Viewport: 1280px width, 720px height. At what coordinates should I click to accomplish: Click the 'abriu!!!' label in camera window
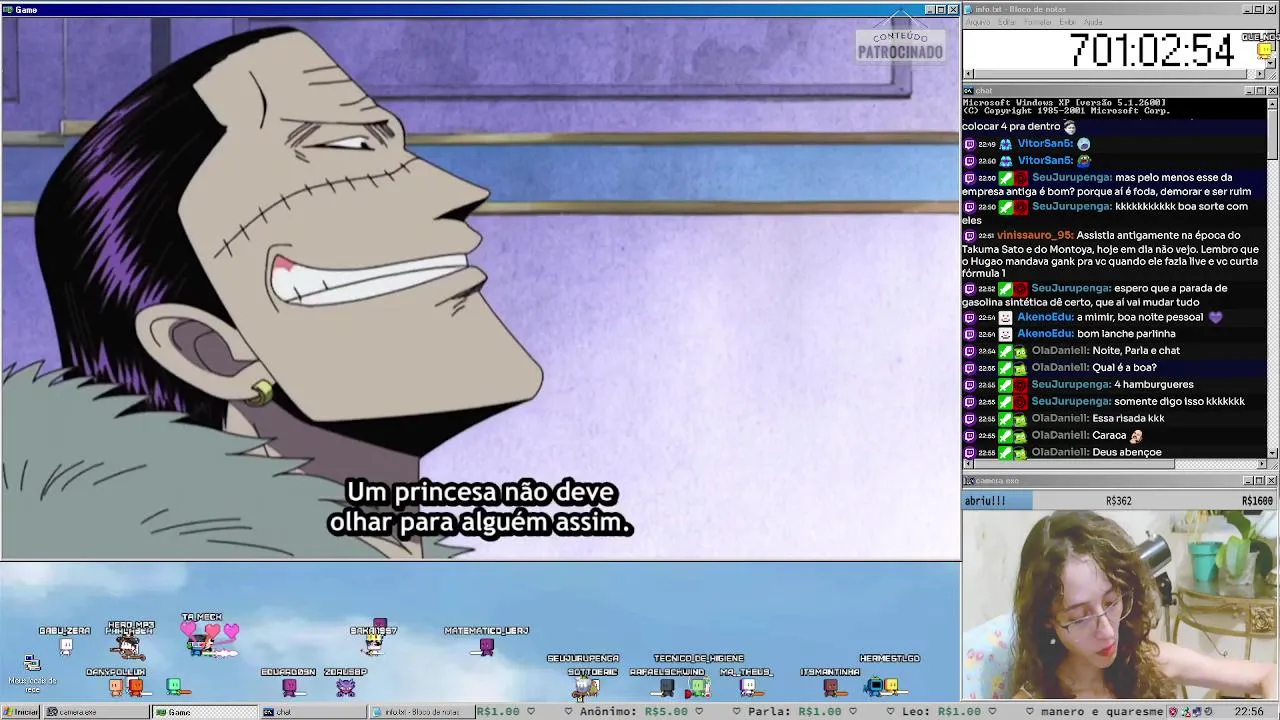tap(985, 501)
